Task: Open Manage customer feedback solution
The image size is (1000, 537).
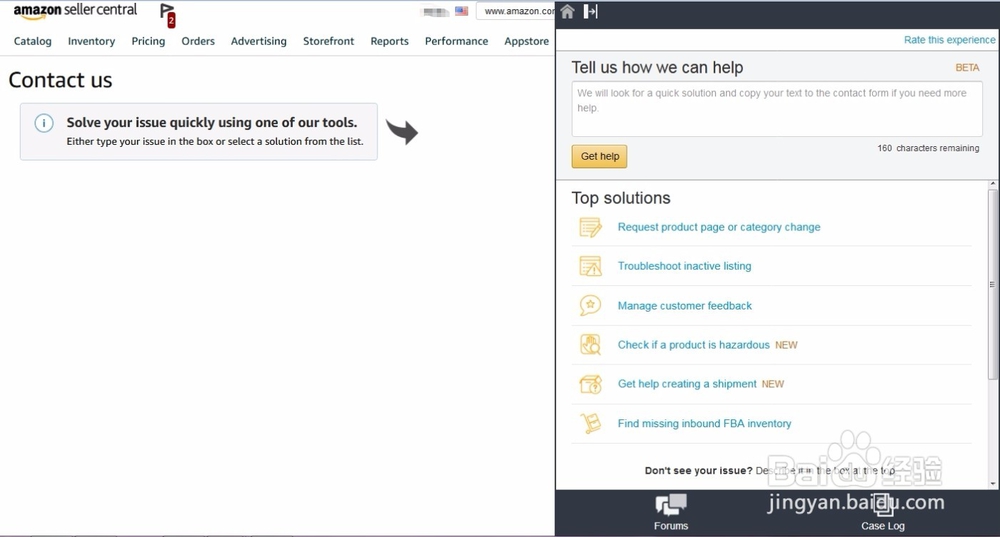Action: pyautogui.click(x=684, y=305)
